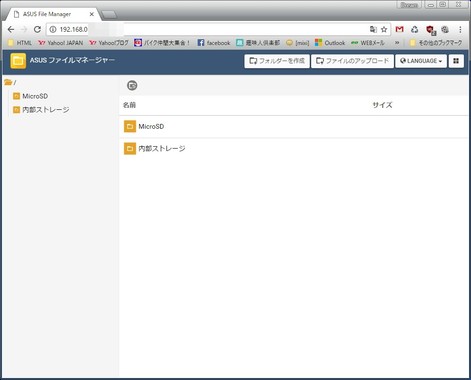Click the root folder icon in sidebar
Viewport: 471px width, 380px height.
click(8, 82)
